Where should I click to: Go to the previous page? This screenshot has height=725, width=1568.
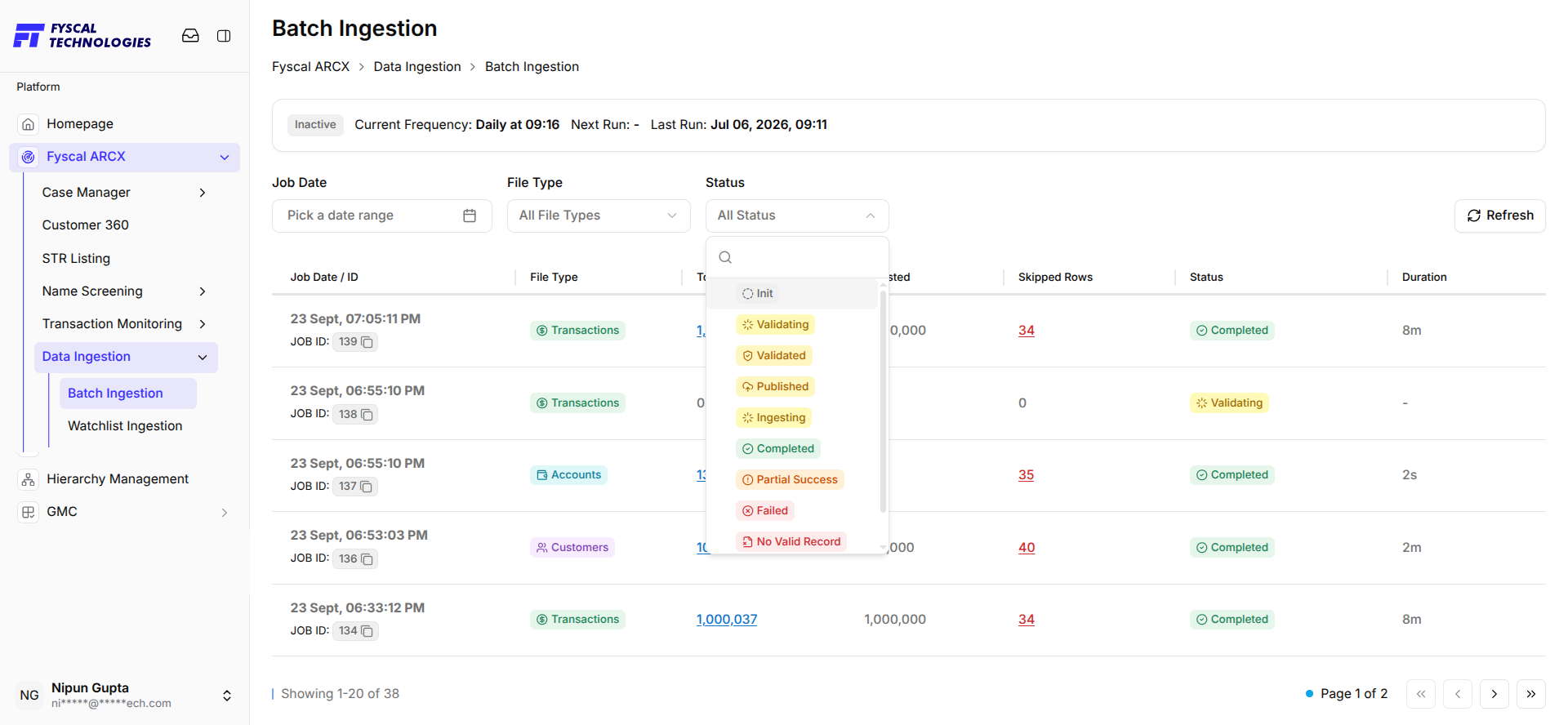tap(1458, 694)
